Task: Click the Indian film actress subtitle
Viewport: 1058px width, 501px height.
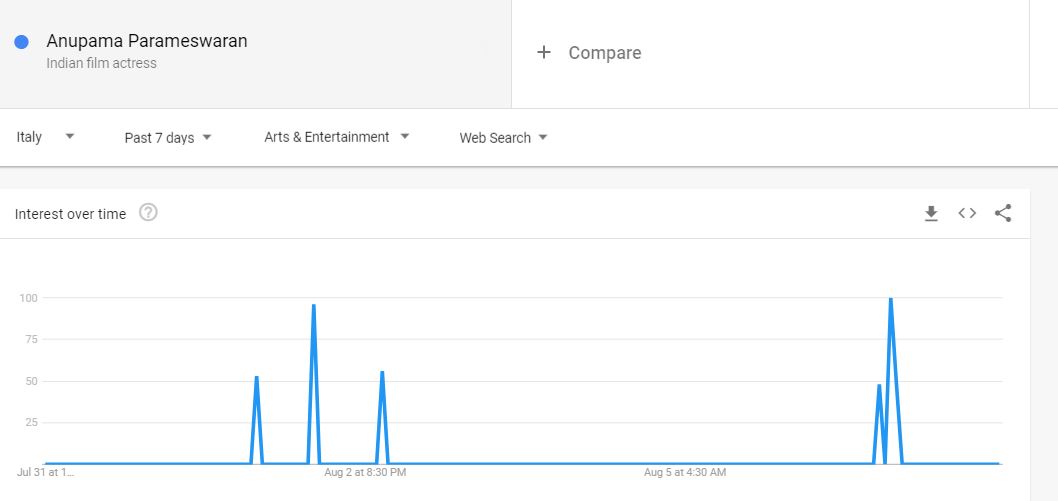Action: pos(101,63)
